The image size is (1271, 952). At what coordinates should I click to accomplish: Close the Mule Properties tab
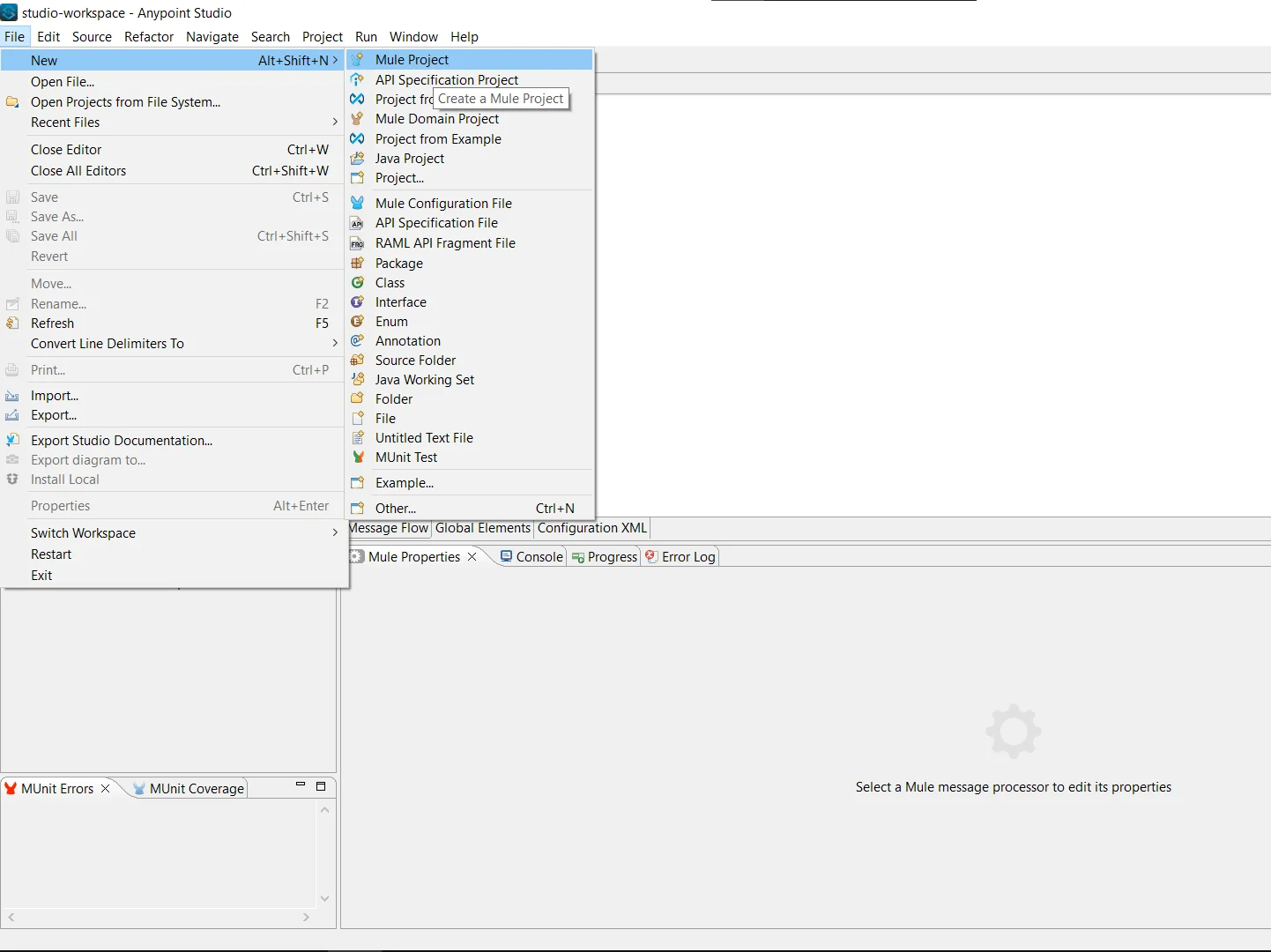coord(472,556)
